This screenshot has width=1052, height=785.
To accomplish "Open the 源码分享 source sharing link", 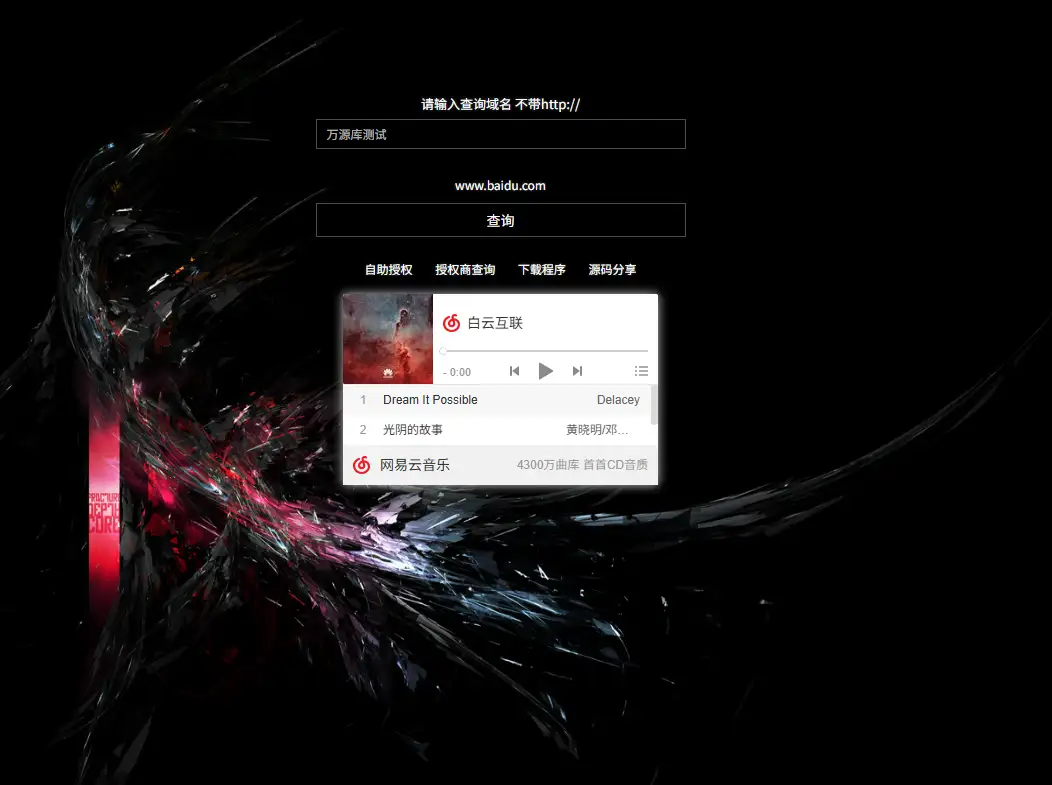I will pos(612,269).
